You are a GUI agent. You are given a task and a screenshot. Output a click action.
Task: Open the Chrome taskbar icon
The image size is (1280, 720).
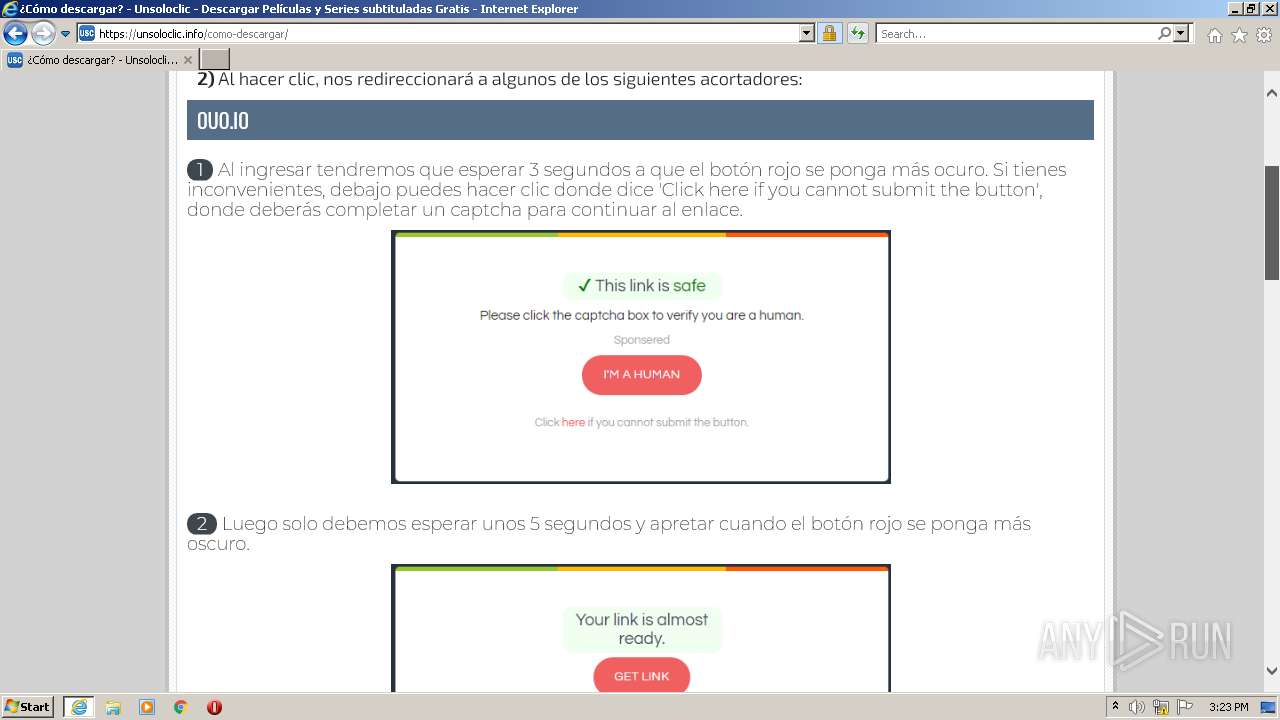180,707
